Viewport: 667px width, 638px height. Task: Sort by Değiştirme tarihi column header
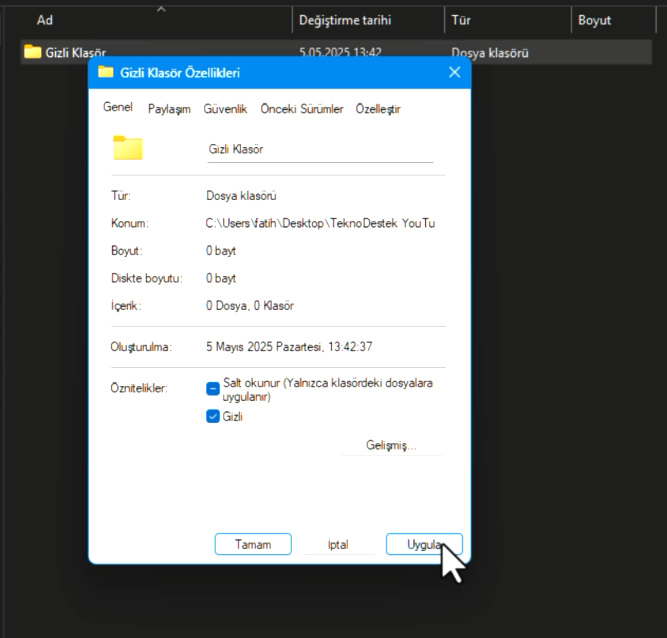345,20
